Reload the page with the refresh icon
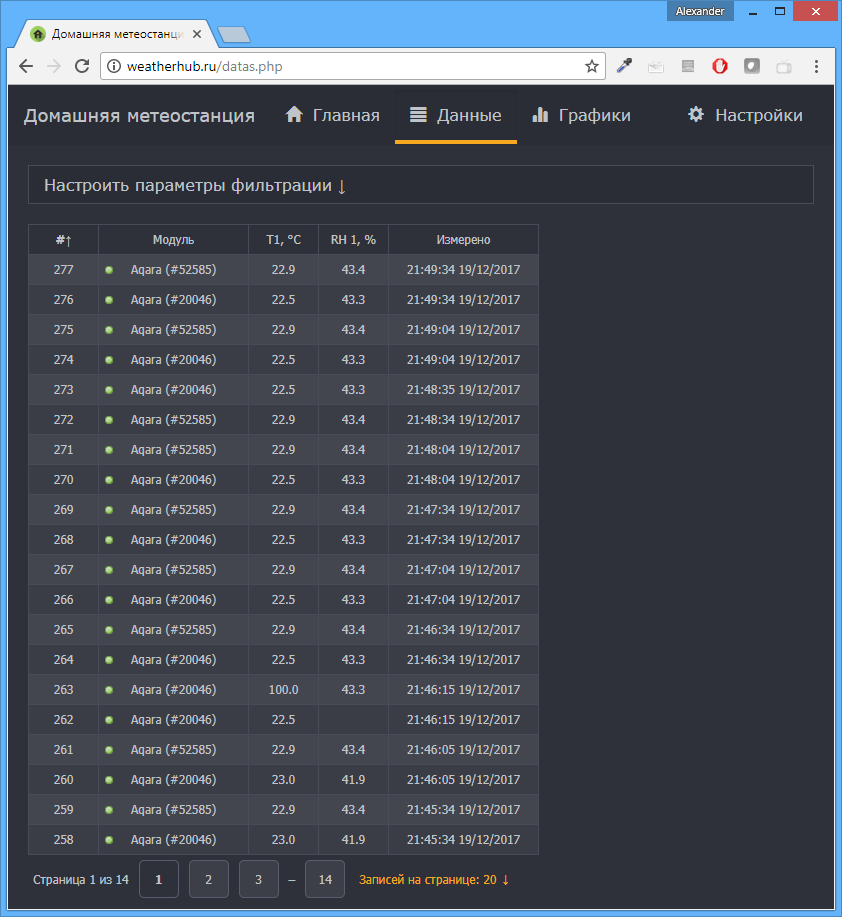Image resolution: width=842 pixels, height=917 pixels. (83, 66)
